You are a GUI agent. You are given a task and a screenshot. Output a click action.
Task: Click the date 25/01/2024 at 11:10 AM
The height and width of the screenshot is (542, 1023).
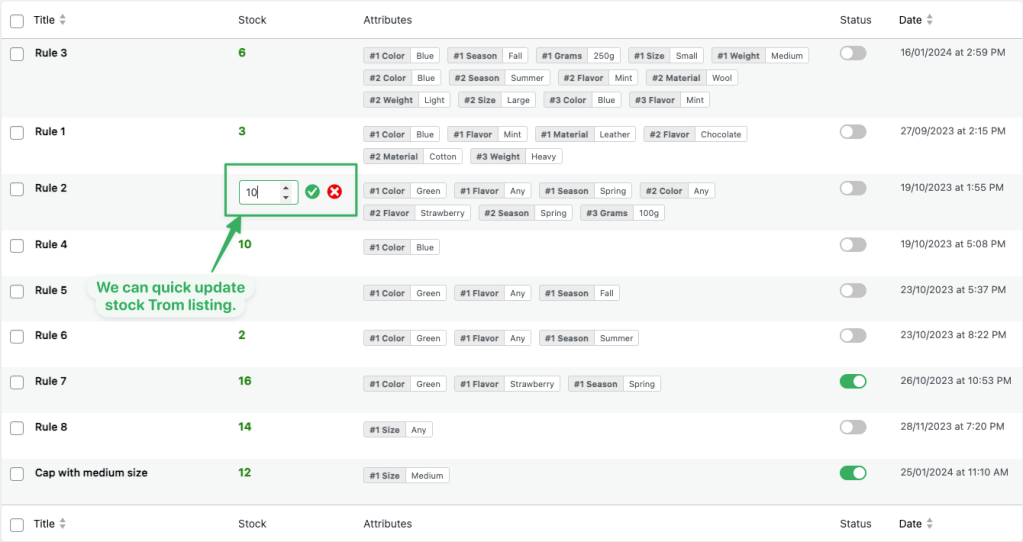pos(954,472)
